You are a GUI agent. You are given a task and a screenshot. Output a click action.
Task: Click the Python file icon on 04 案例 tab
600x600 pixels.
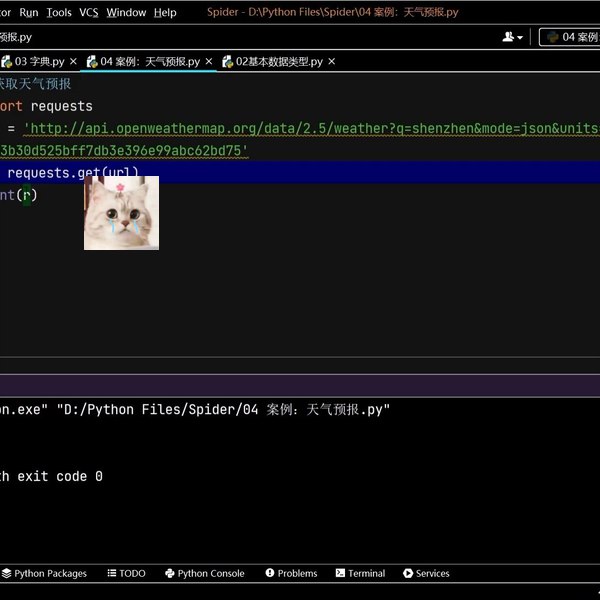pos(92,62)
